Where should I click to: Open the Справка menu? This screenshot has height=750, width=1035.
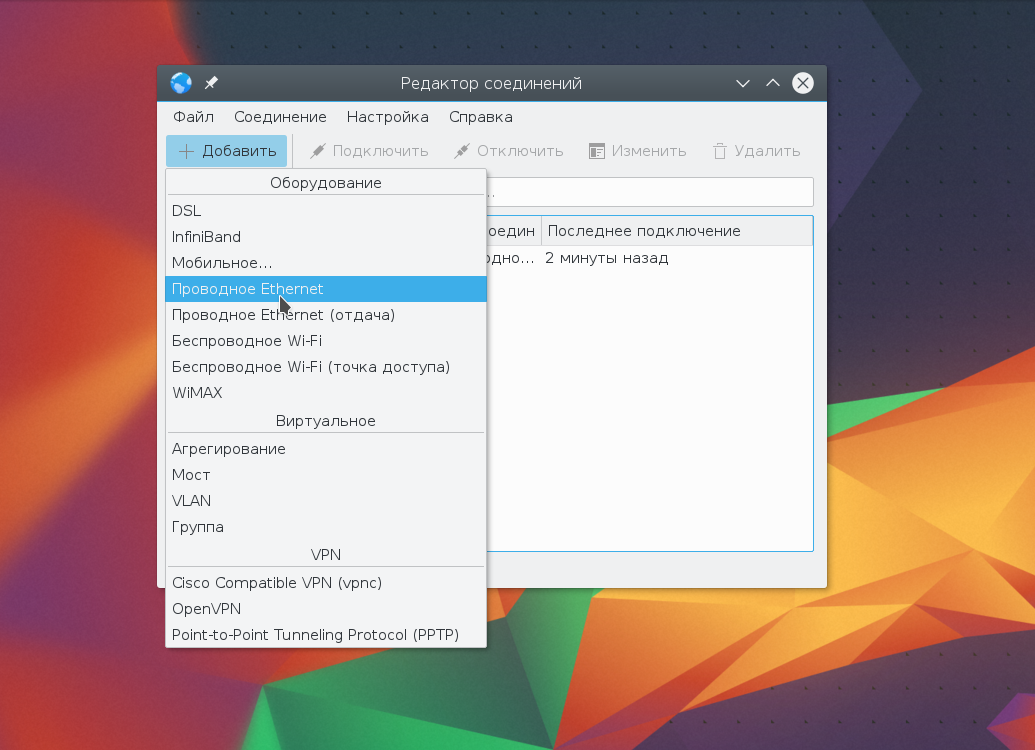[480, 117]
